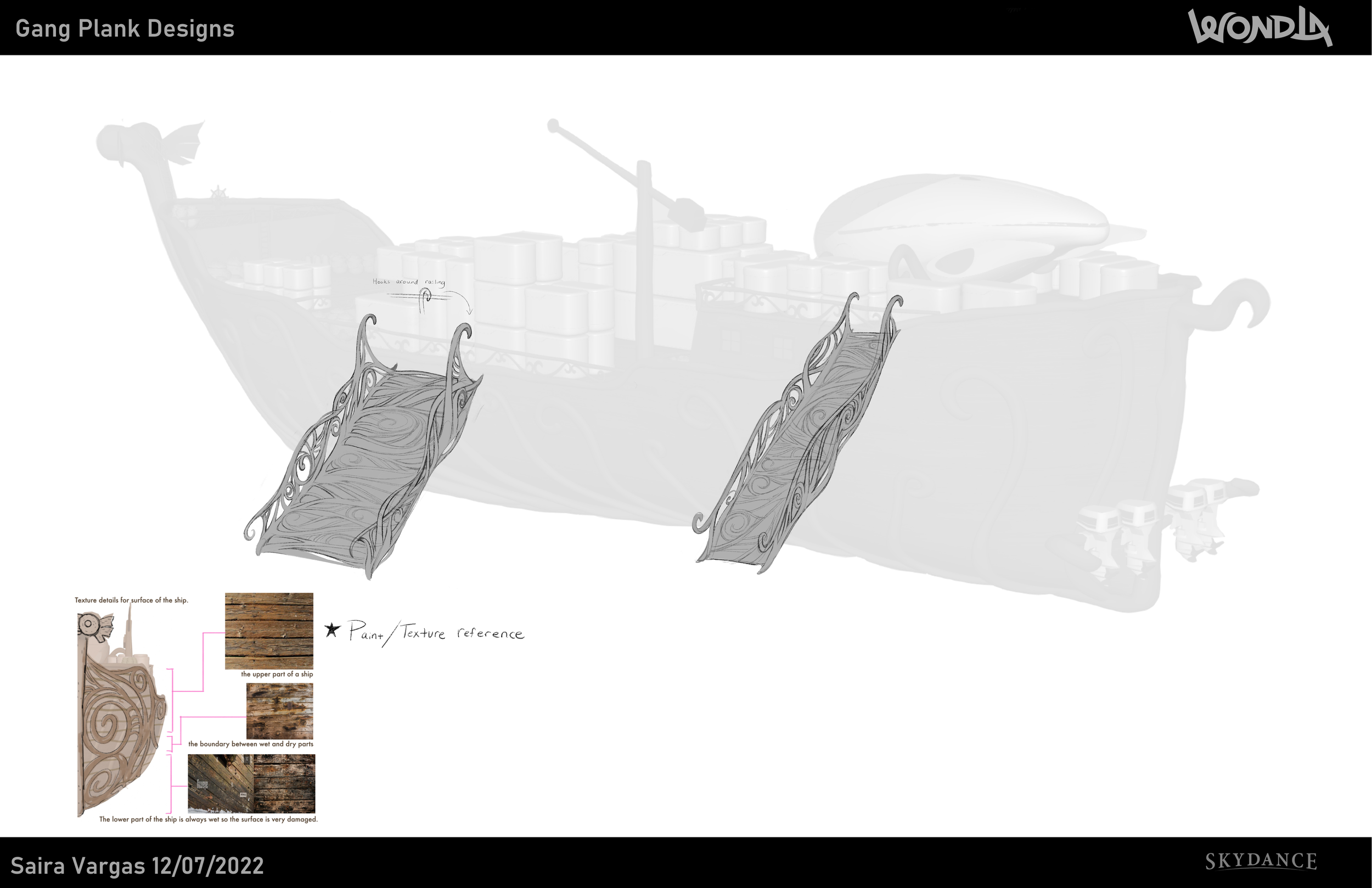This screenshot has height=888, width=1372.
Task: Click 'The lower part of the ship is always wet' caption
Action: click(208, 819)
